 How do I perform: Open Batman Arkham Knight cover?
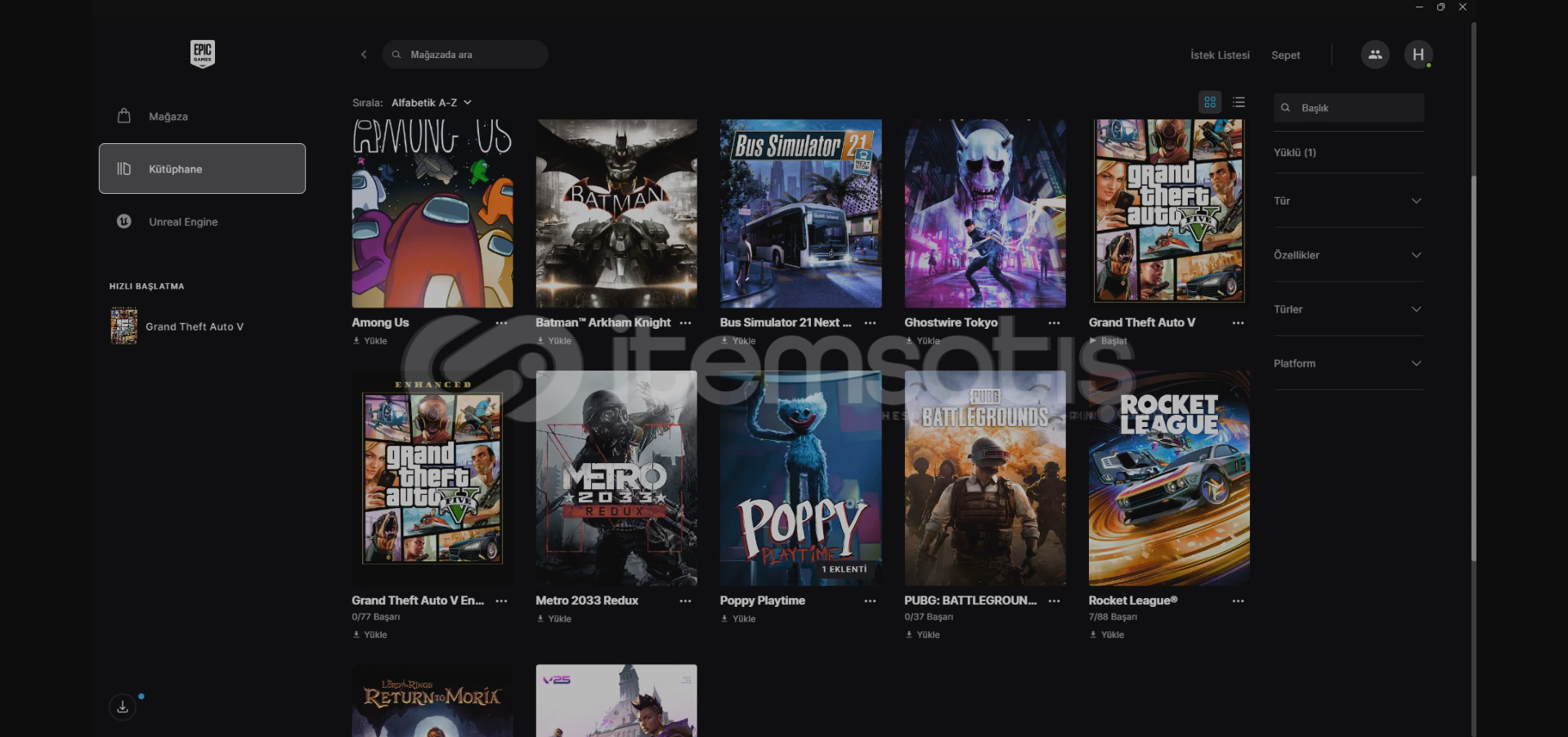[616, 213]
